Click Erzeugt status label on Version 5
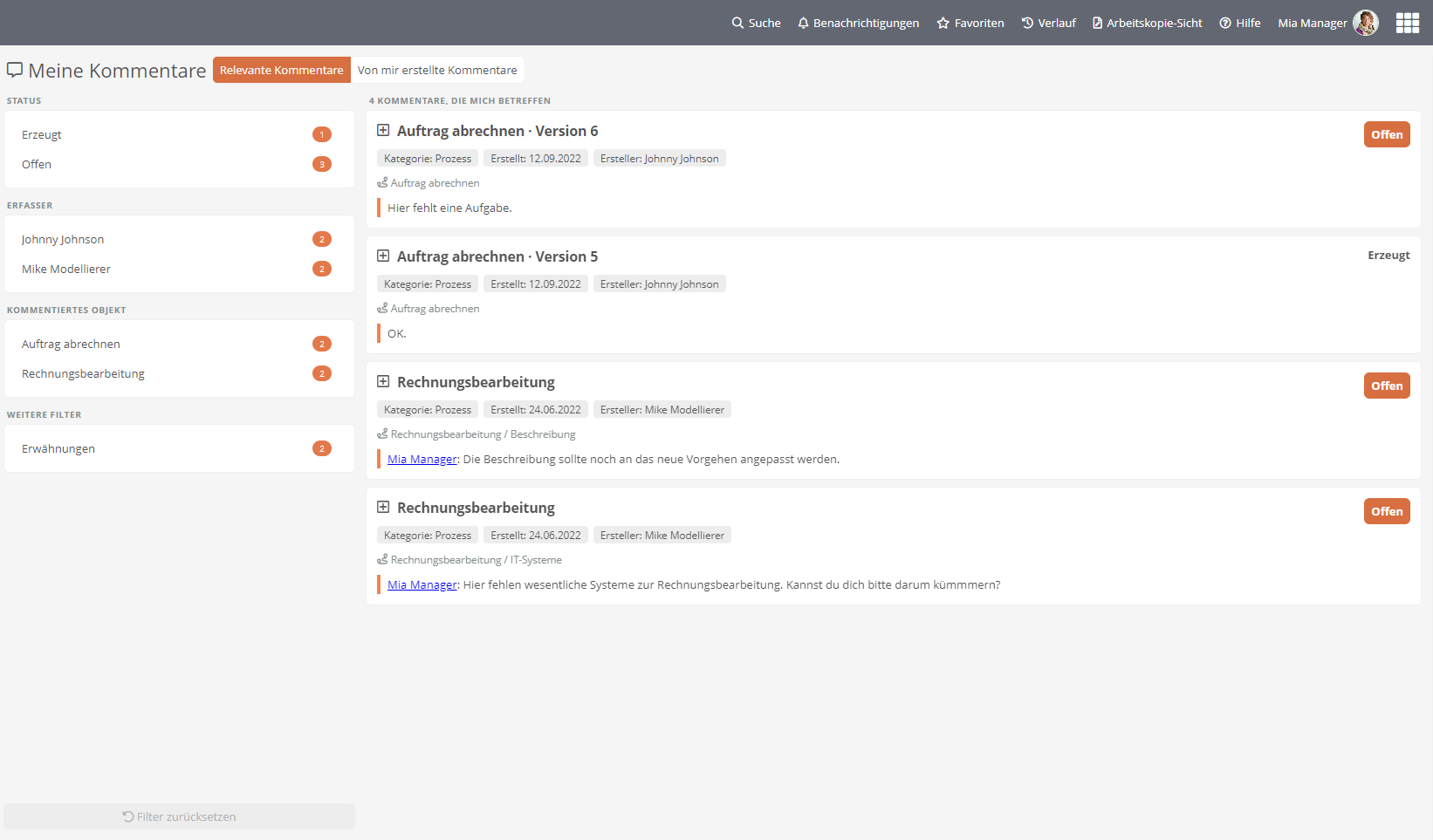1433x840 pixels. (x=1388, y=256)
